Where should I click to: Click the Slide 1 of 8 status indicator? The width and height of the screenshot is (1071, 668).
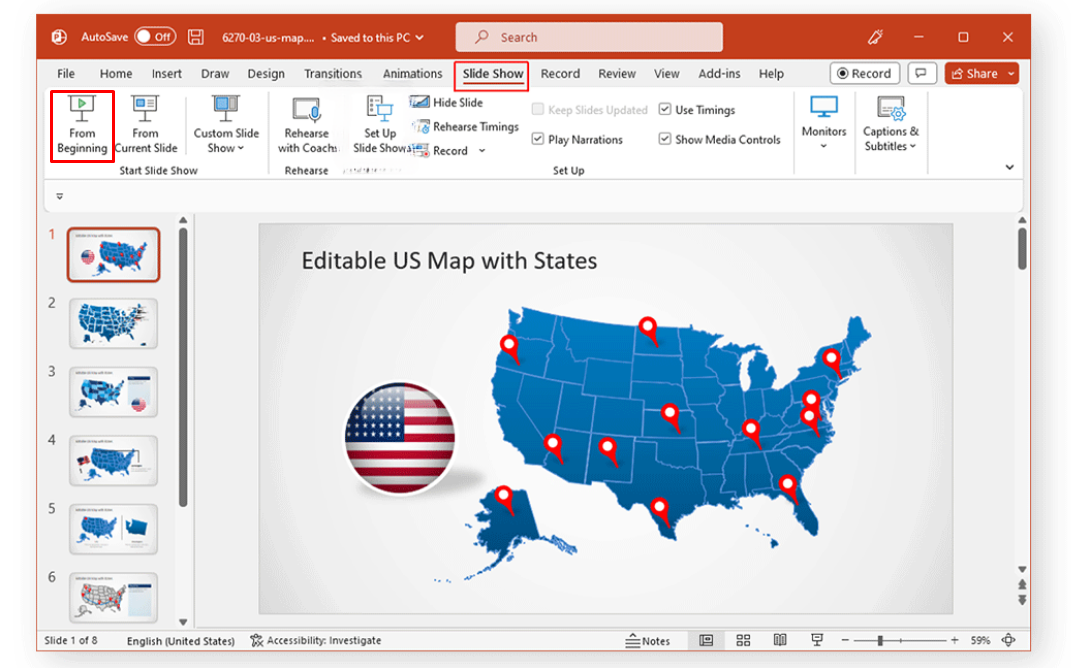(x=71, y=641)
